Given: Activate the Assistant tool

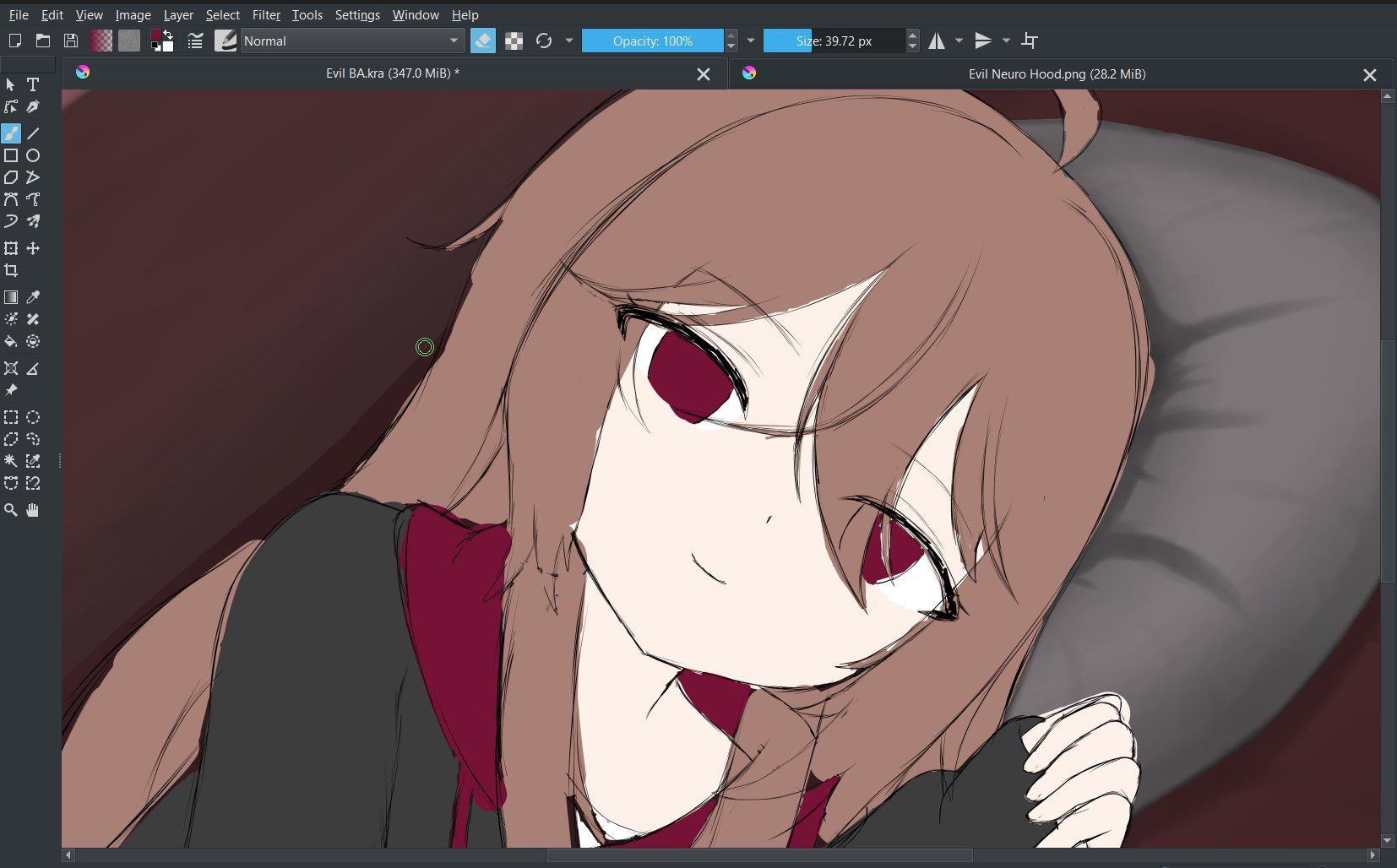Looking at the screenshot, I should pyautogui.click(x=11, y=368).
